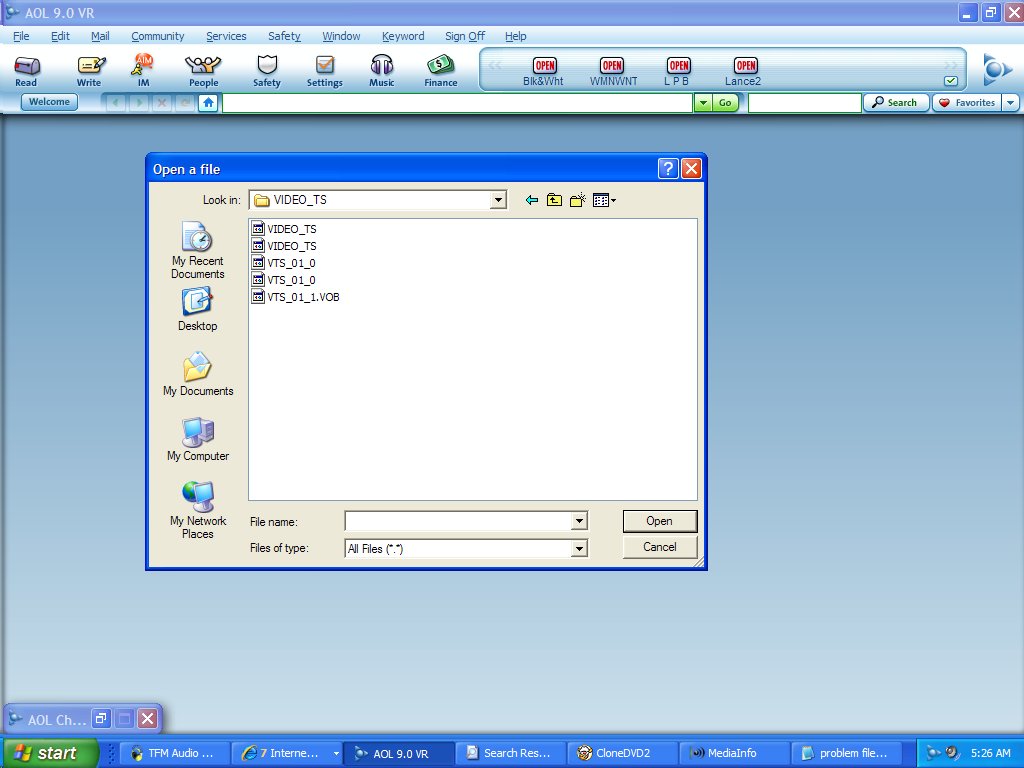The width and height of the screenshot is (1024, 768).
Task: Select the second VIDEO_TS file
Action: pyautogui.click(x=284, y=246)
